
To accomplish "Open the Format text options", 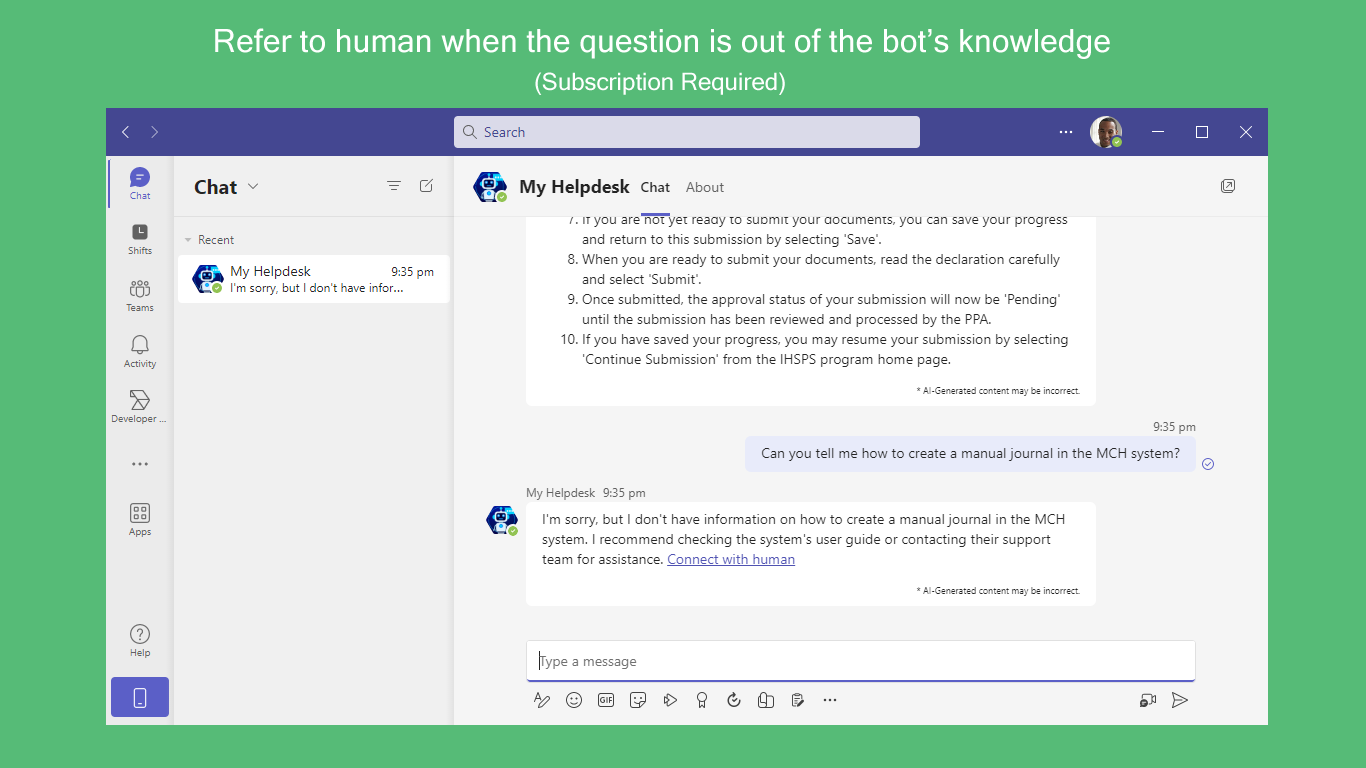I will 542,700.
